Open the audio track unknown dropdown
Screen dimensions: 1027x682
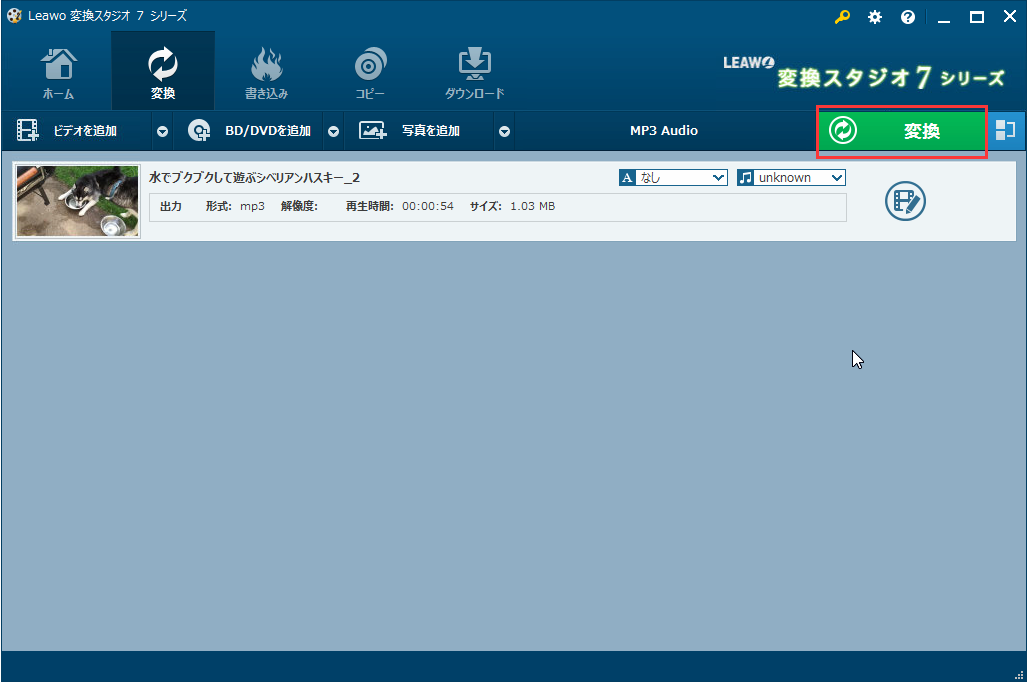[791, 177]
